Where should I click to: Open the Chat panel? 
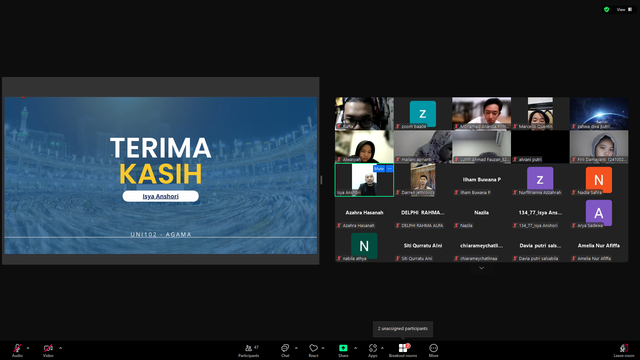(x=285, y=350)
